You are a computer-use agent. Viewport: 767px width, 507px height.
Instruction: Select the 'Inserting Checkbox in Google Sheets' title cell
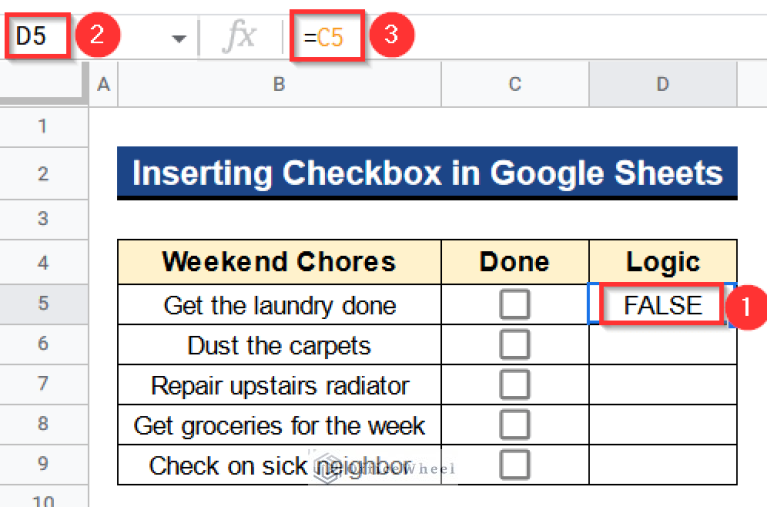[x=427, y=173]
